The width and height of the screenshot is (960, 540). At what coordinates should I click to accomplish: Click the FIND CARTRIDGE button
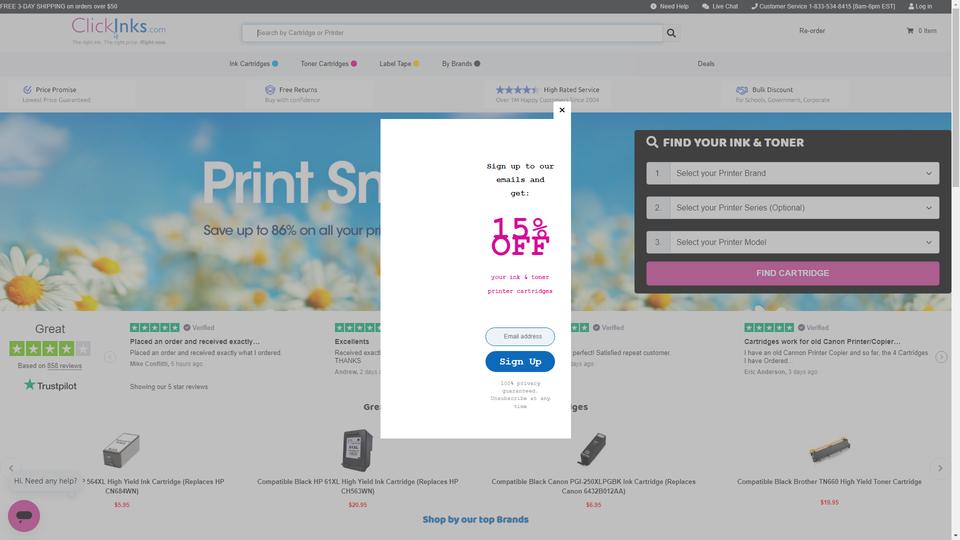792,273
